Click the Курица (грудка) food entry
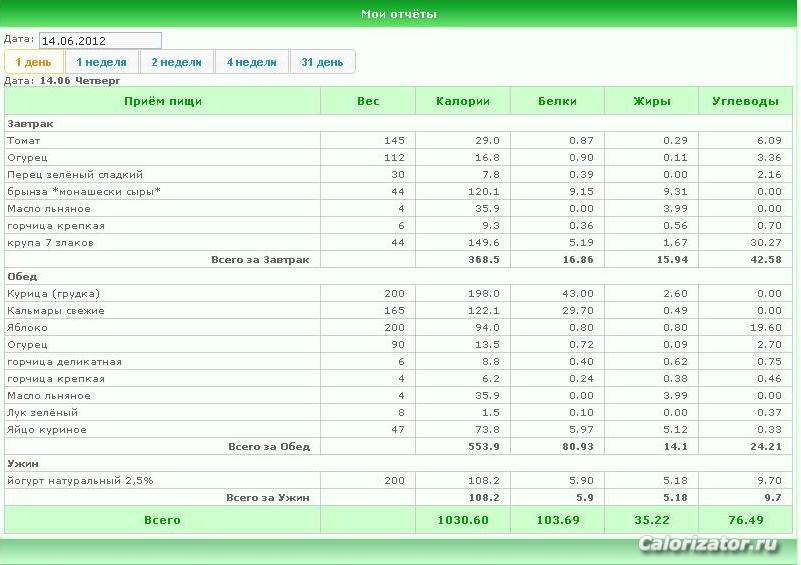The height and width of the screenshot is (565, 801). [54, 294]
